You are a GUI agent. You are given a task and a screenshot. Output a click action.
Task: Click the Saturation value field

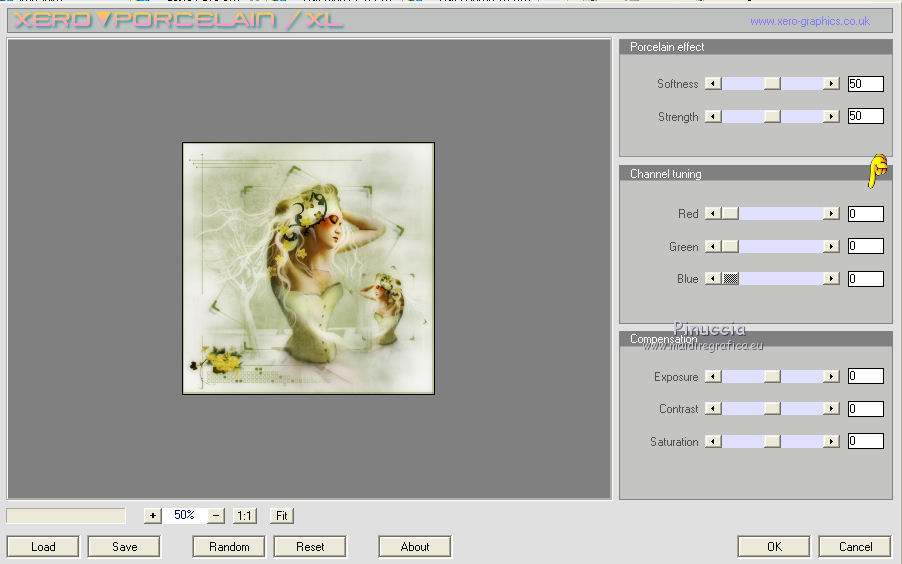point(866,441)
